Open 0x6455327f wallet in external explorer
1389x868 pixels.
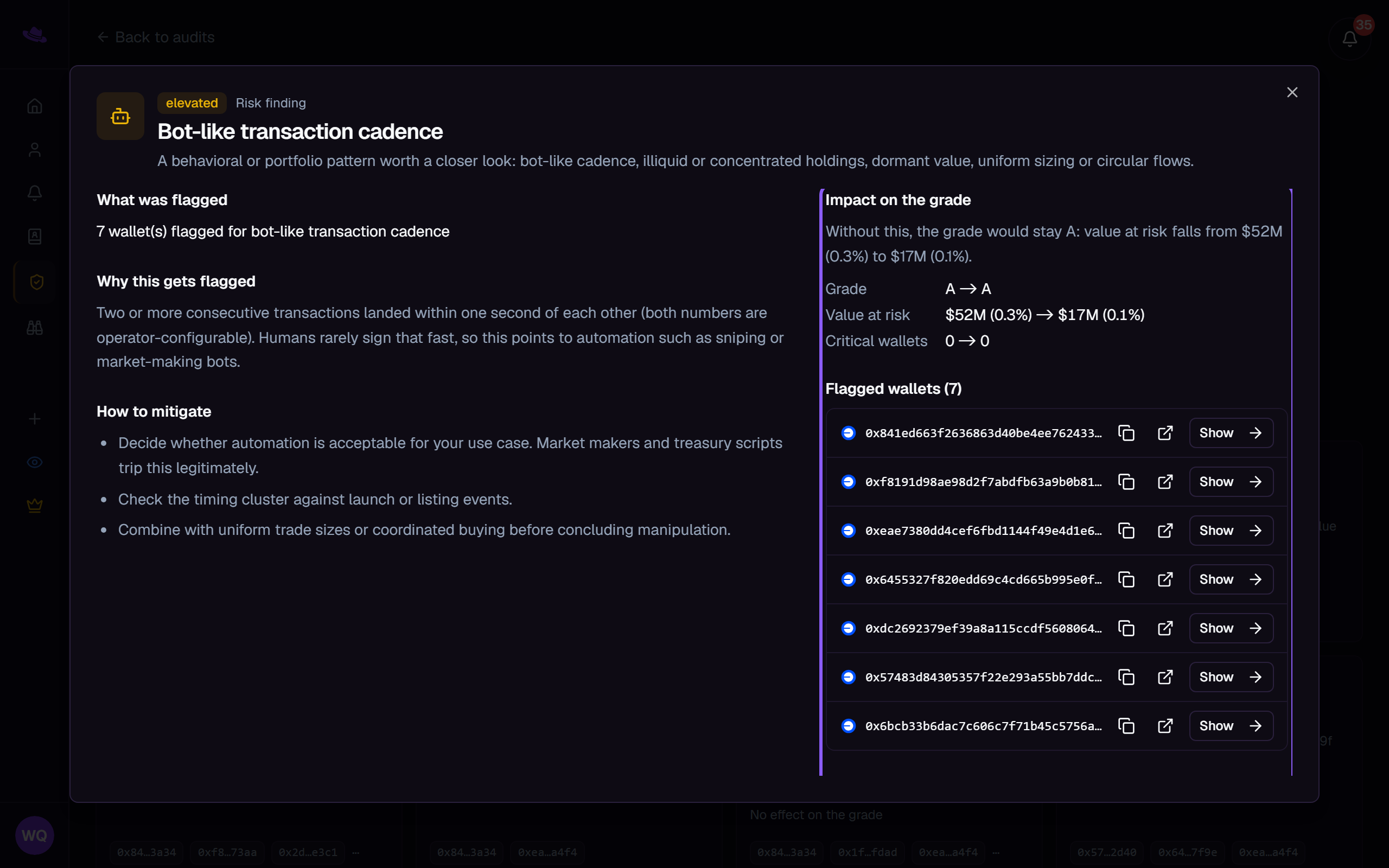(1165, 579)
